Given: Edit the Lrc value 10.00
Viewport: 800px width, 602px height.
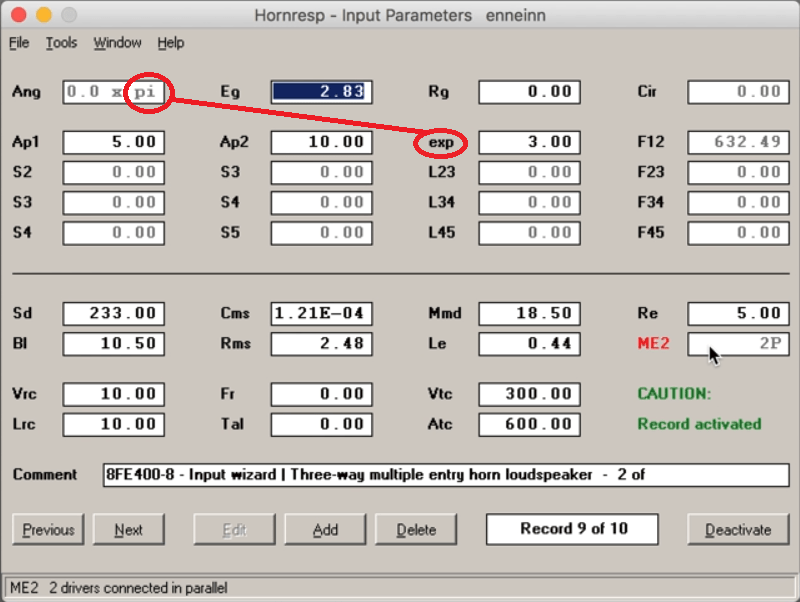Looking at the screenshot, I should click(114, 424).
